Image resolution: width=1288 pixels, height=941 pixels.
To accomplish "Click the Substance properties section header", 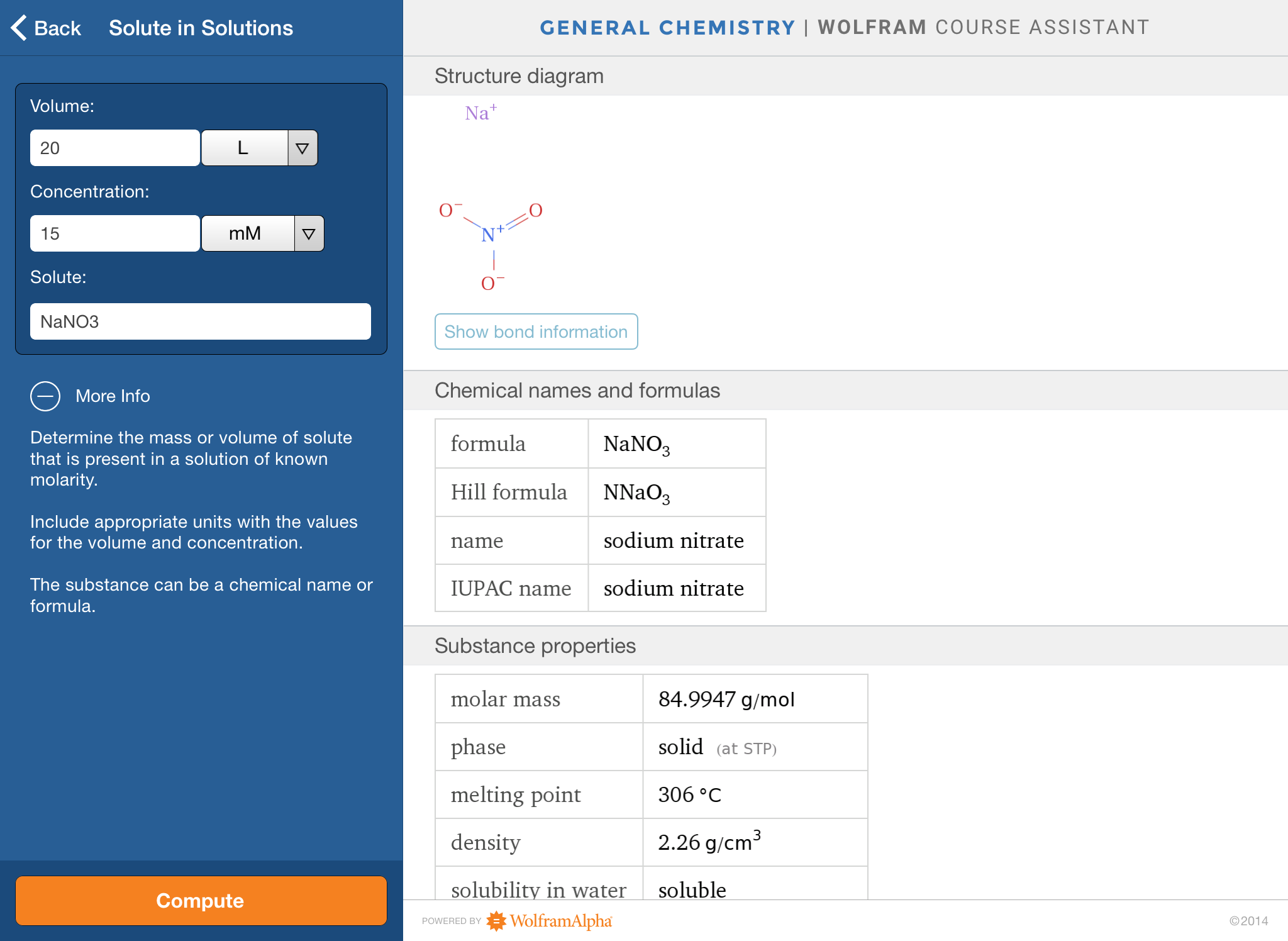I will click(x=535, y=646).
